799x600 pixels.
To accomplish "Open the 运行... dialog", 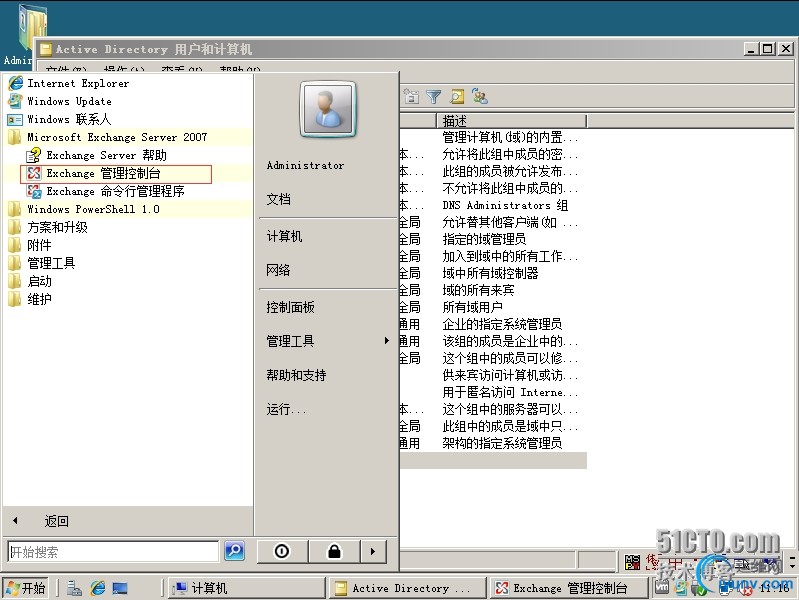I will click(286, 409).
